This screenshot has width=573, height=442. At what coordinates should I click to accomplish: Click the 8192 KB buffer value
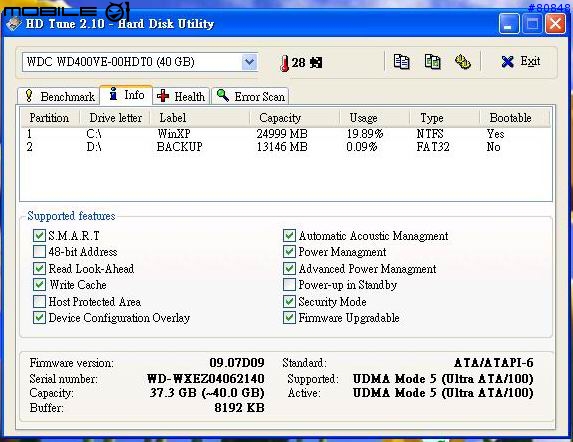[x=239, y=408]
